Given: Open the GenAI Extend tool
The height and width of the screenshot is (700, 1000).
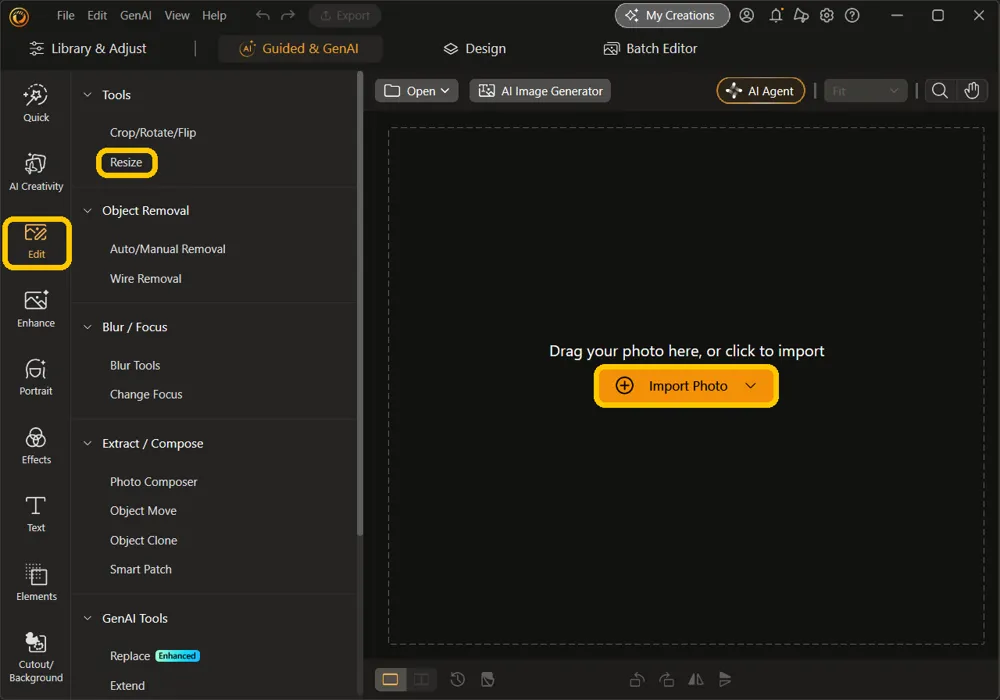Looking at the screenshot, I should pyautogui.click(x=128, y=686).
